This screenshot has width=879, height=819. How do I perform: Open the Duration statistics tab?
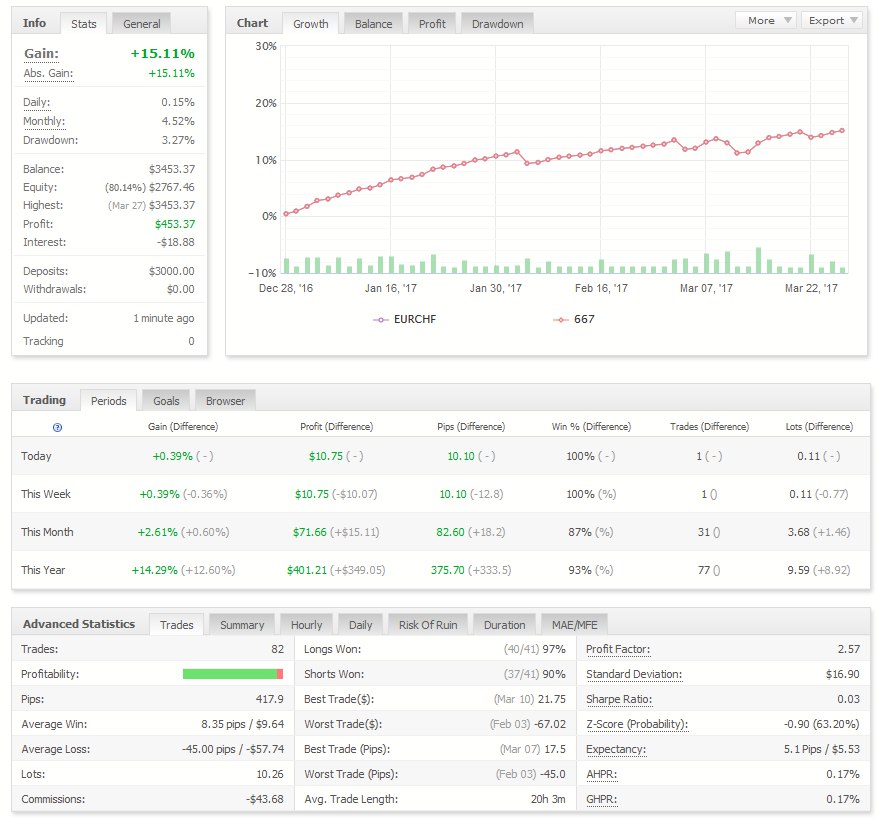505,624
